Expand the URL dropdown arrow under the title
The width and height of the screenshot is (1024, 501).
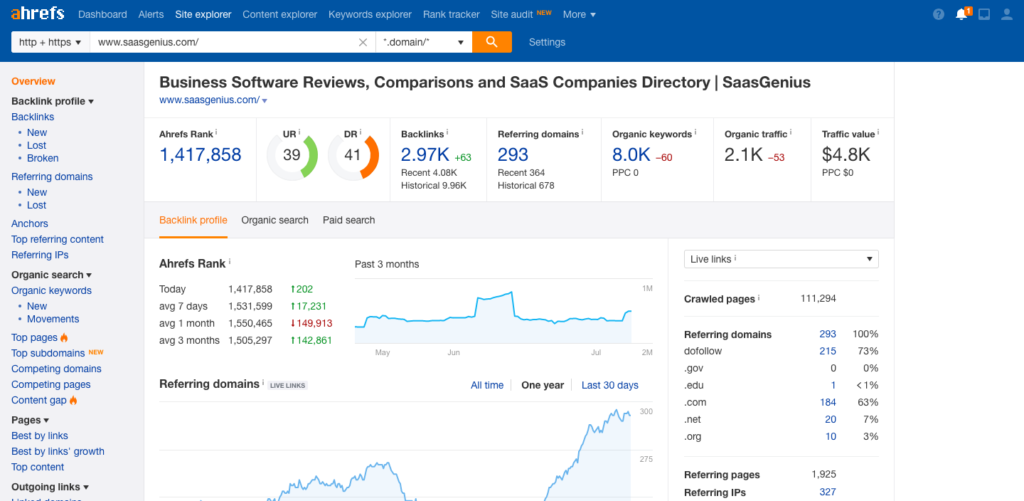[264, 101]
